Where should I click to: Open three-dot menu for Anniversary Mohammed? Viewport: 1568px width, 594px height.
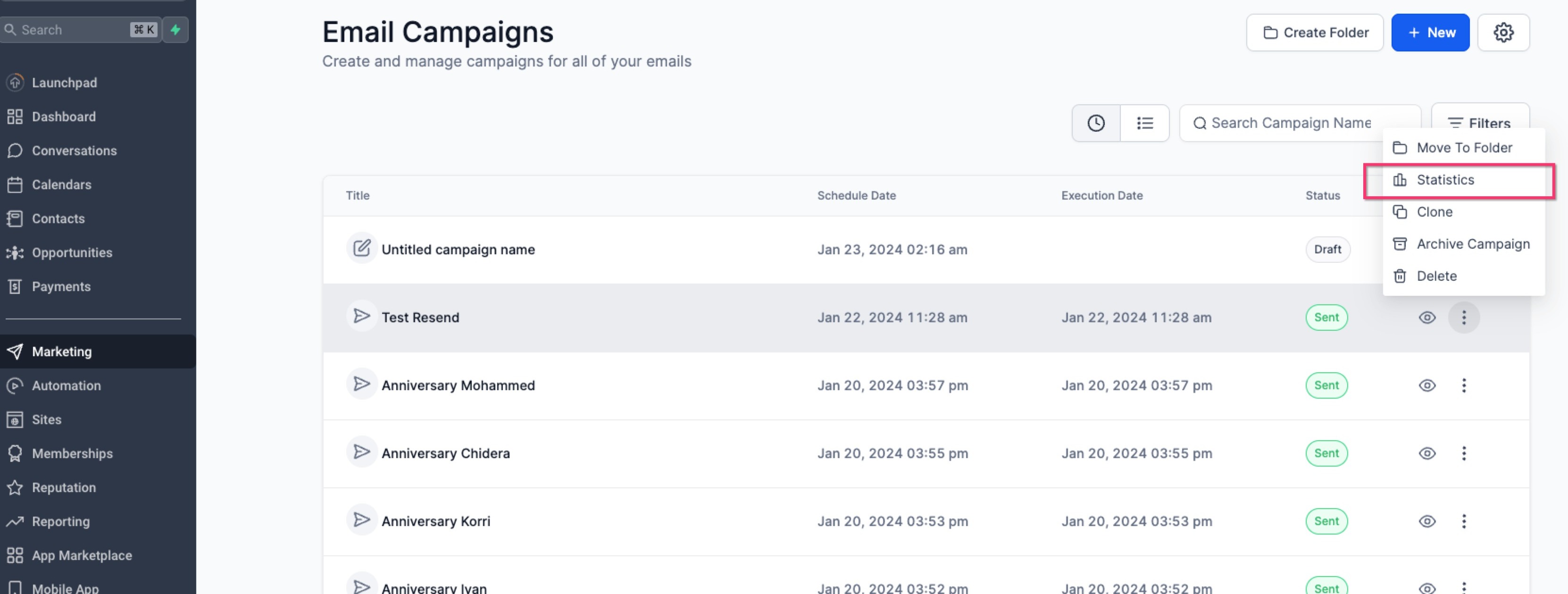pyautogui.click(x=1463, y=385)
